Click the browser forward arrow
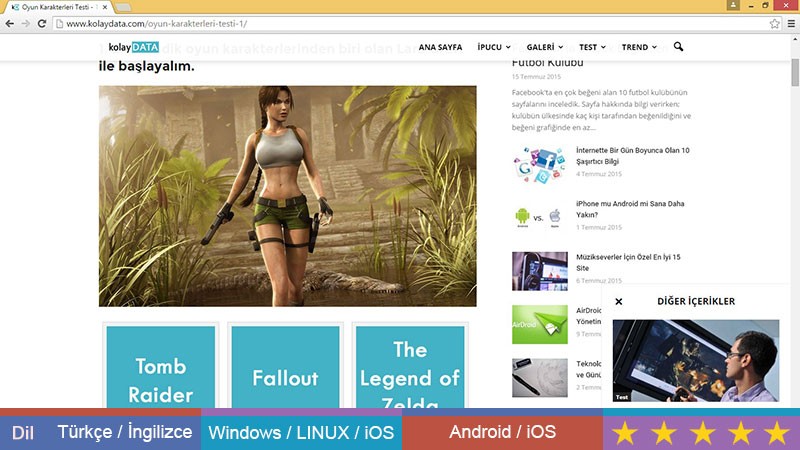This screenshot has height=450, width=800. point(26,23)
